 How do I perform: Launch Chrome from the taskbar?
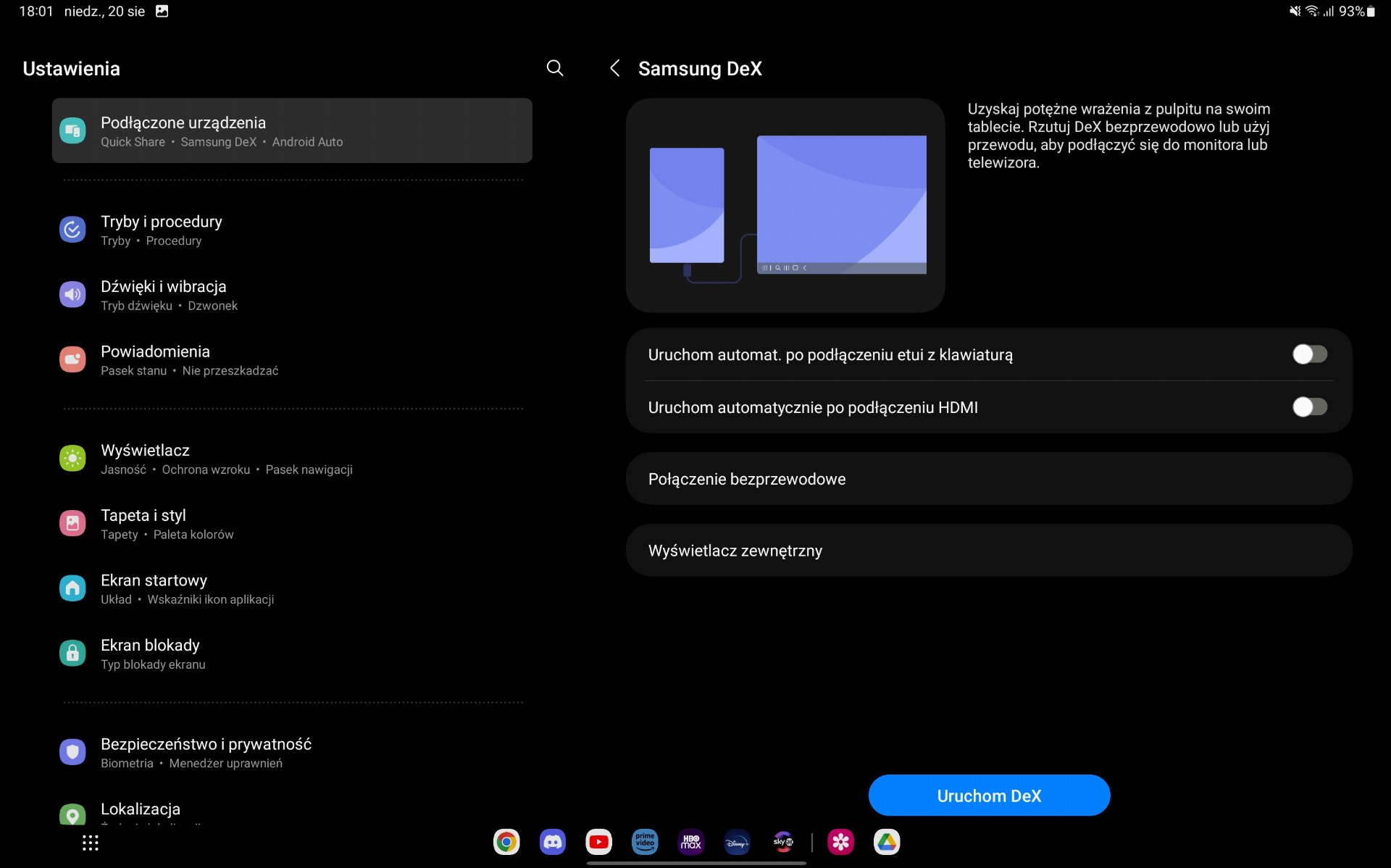(x=506, y=842)
